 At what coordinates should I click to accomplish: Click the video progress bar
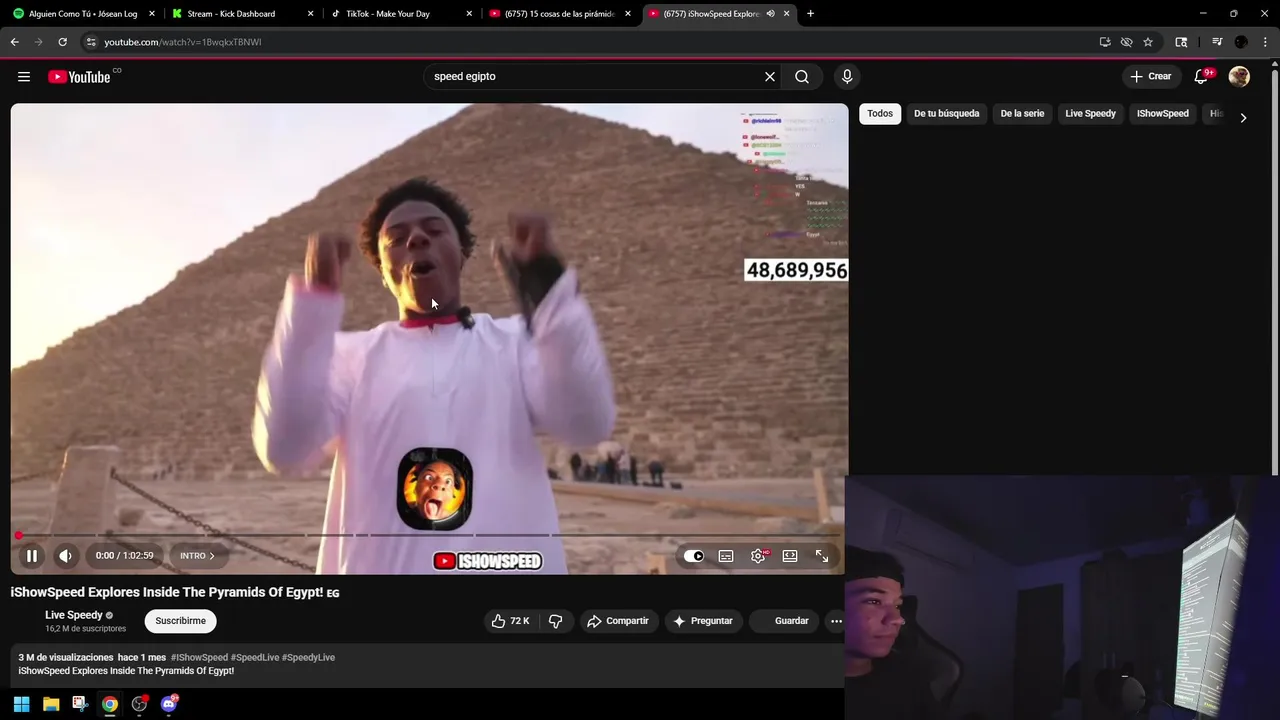(429, 536)
